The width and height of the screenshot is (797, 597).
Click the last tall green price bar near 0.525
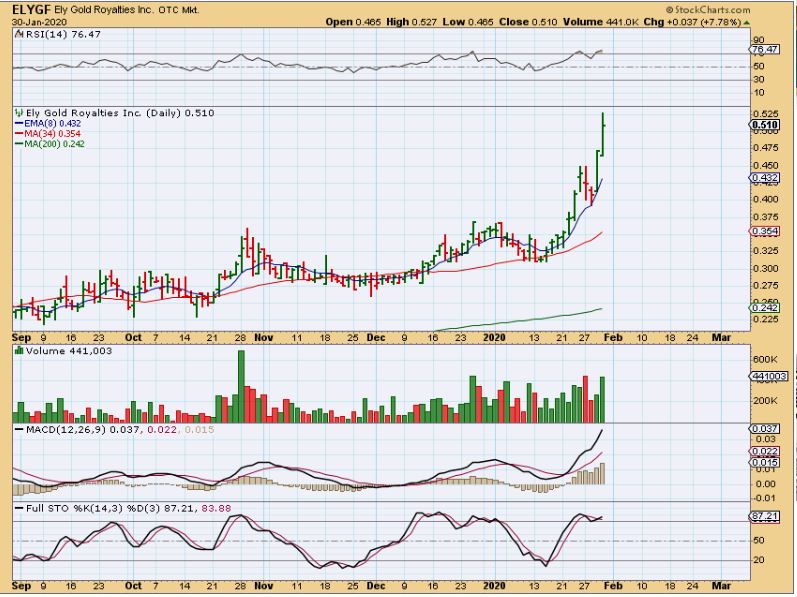point(603,135)
